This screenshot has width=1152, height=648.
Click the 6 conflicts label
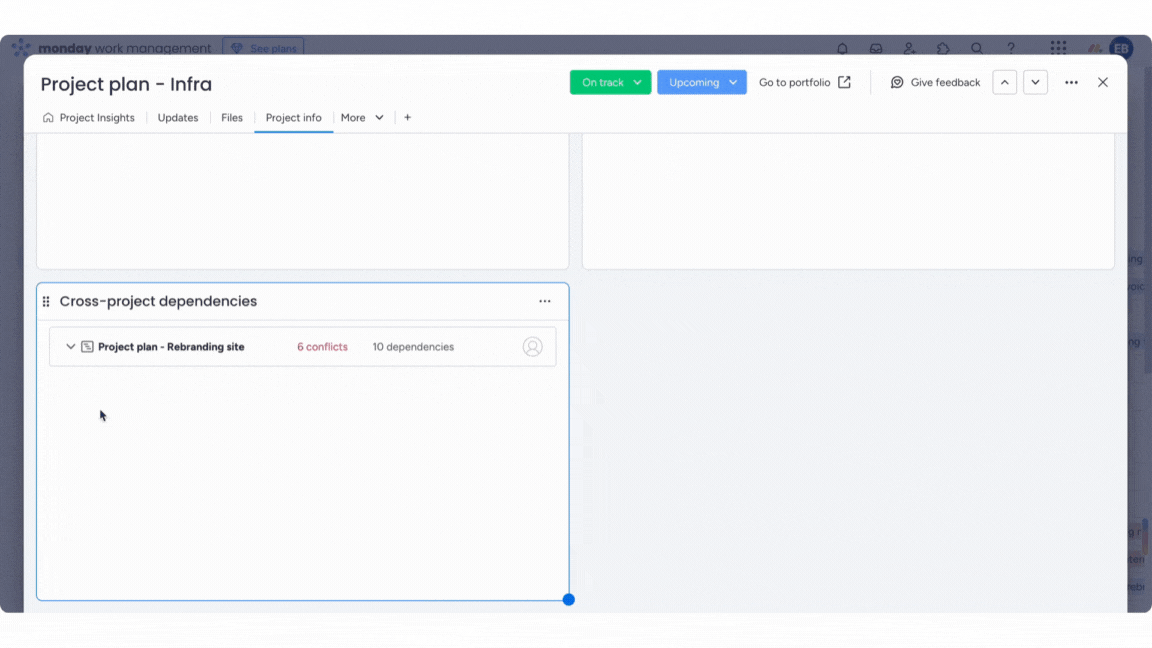(323, 347)
